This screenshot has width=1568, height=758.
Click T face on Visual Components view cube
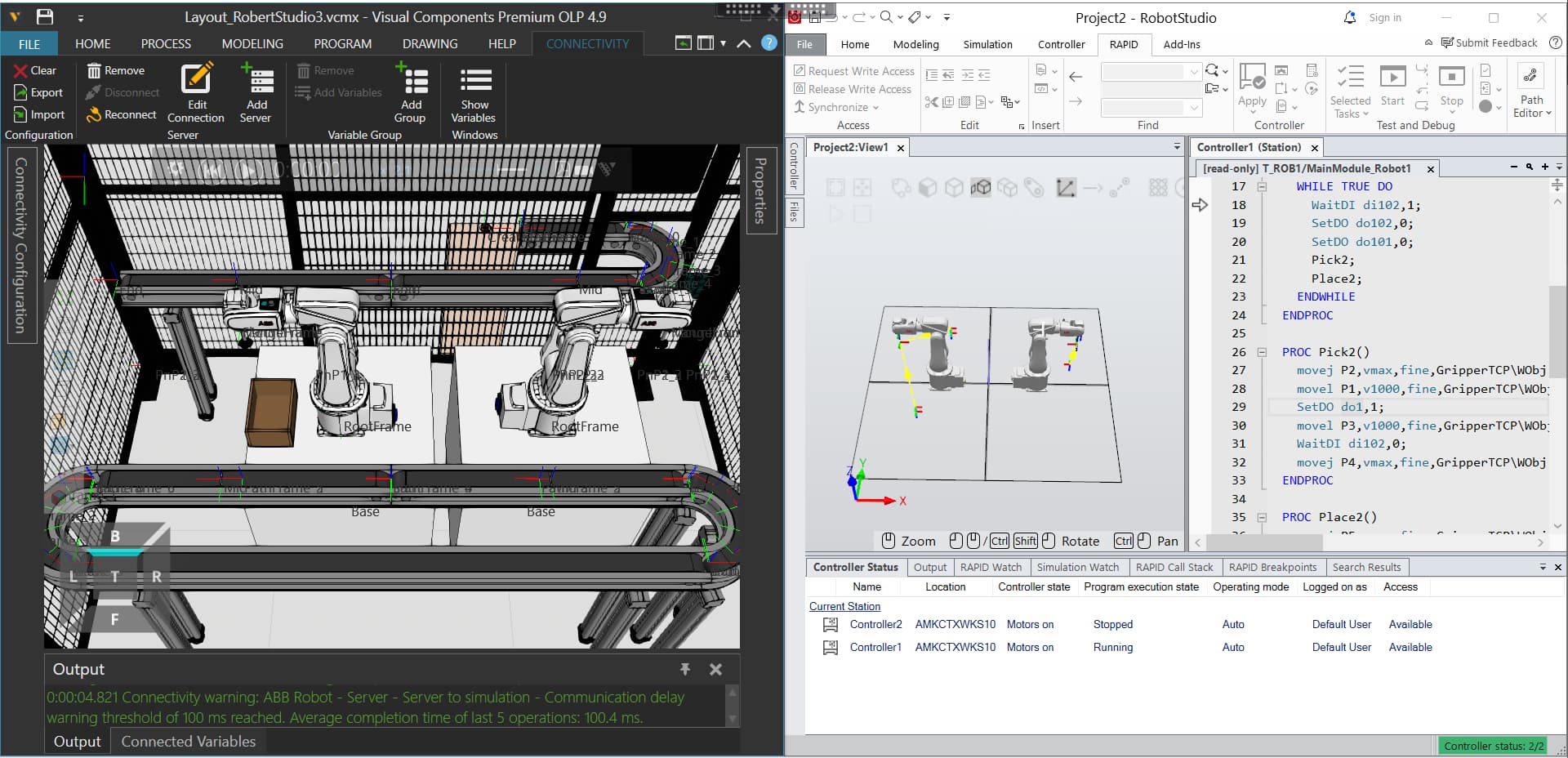tap(114, 577)
